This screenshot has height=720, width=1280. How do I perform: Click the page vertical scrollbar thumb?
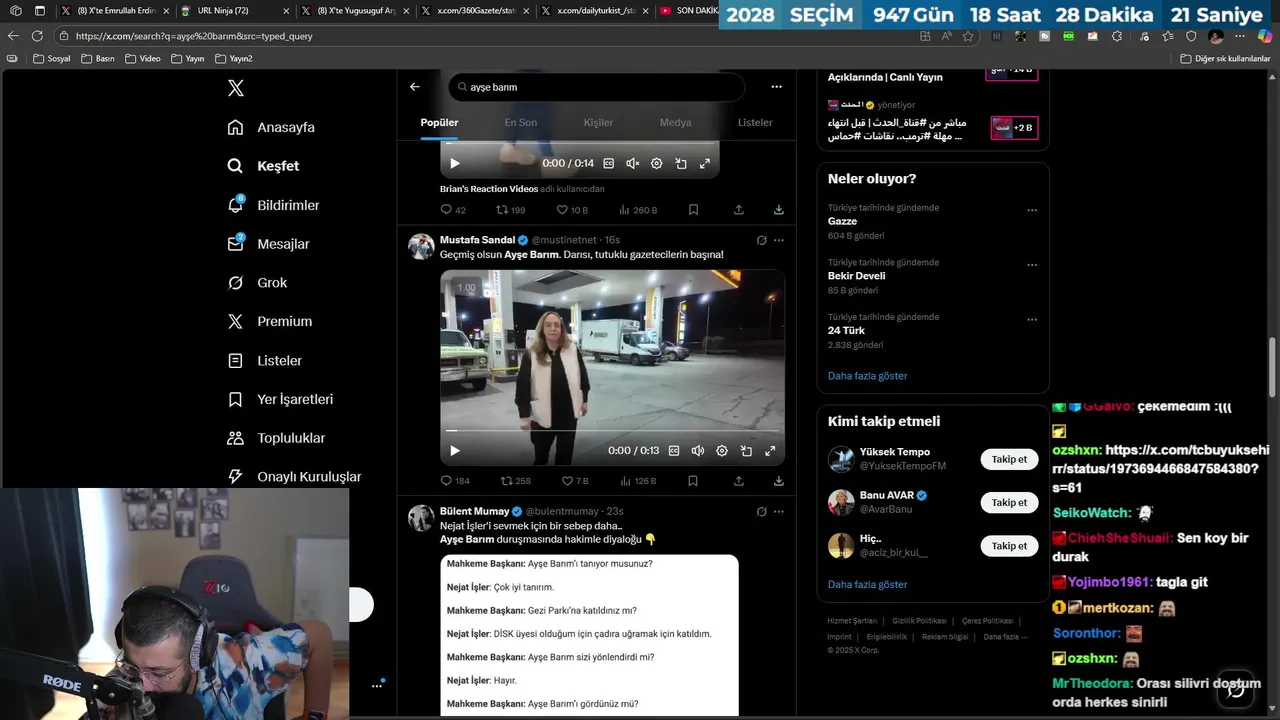pos(1273,370)
